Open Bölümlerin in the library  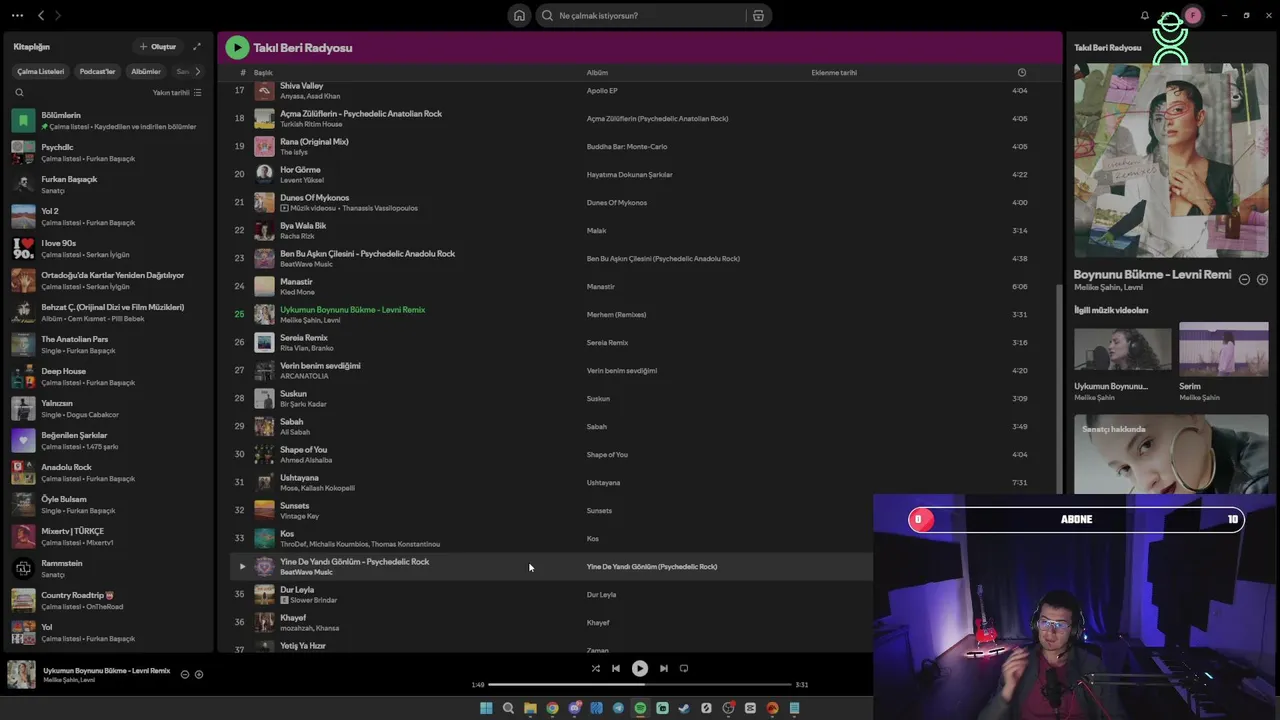pos(107,121)
